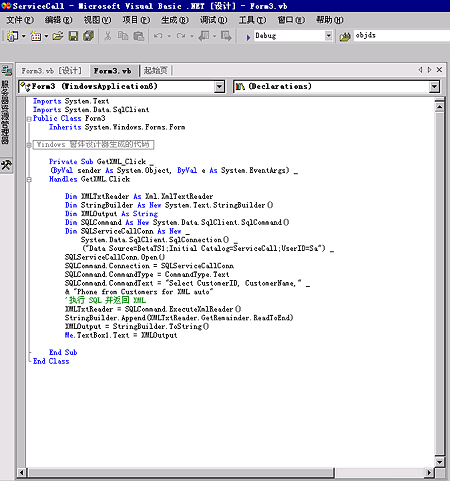Click the 'End Sub' line
Image resolution: width=450 pixels, height=481 pixels.
coord(63,352)
